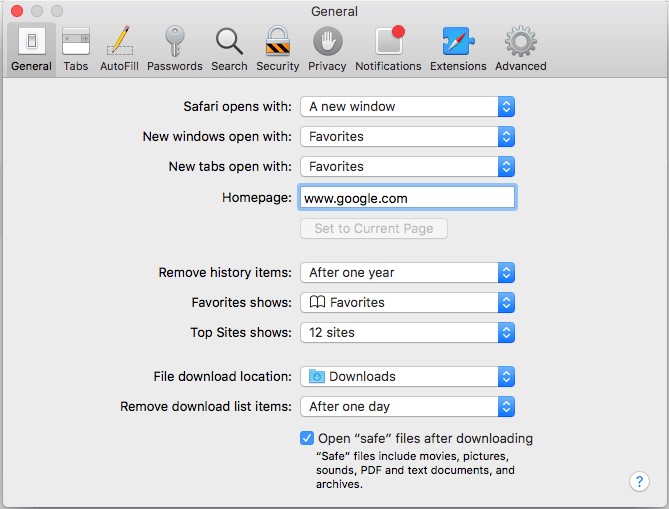Expand the New windows open with dropdown
This screenshot has width=669, height=509.
407,137
